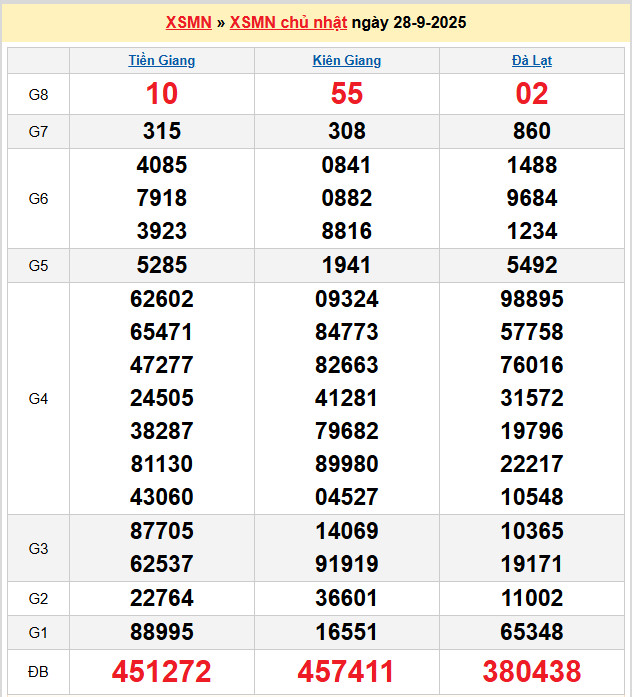632x697 pixels.
Task: Select G5 result 5492 for Đà Lạt
Action: pos(532,265)
